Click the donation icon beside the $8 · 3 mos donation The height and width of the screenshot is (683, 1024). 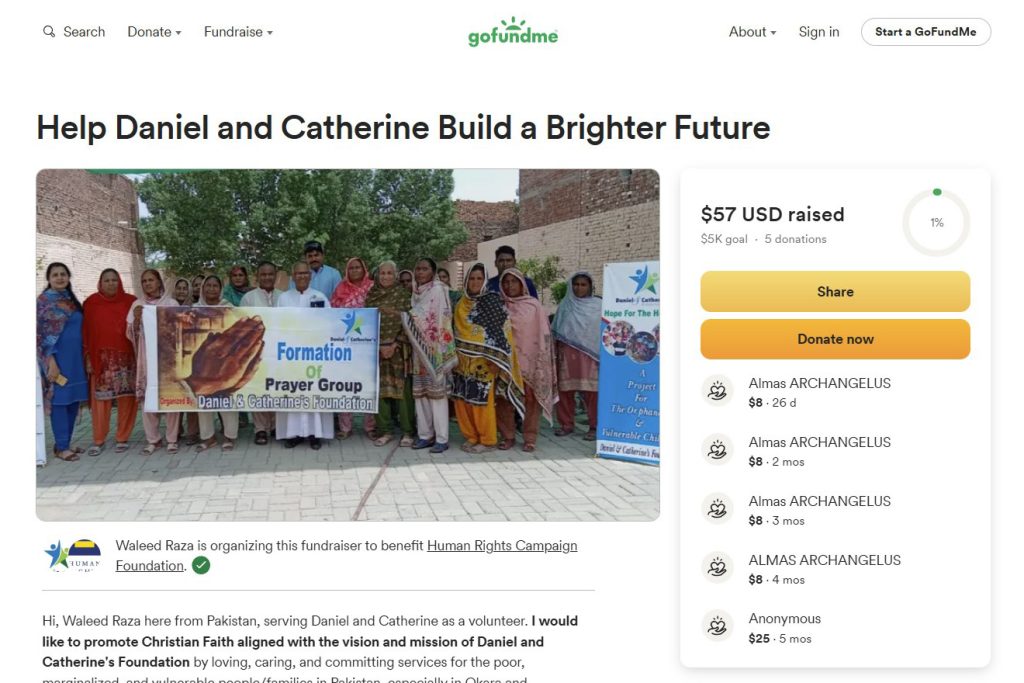click(717, 510)
